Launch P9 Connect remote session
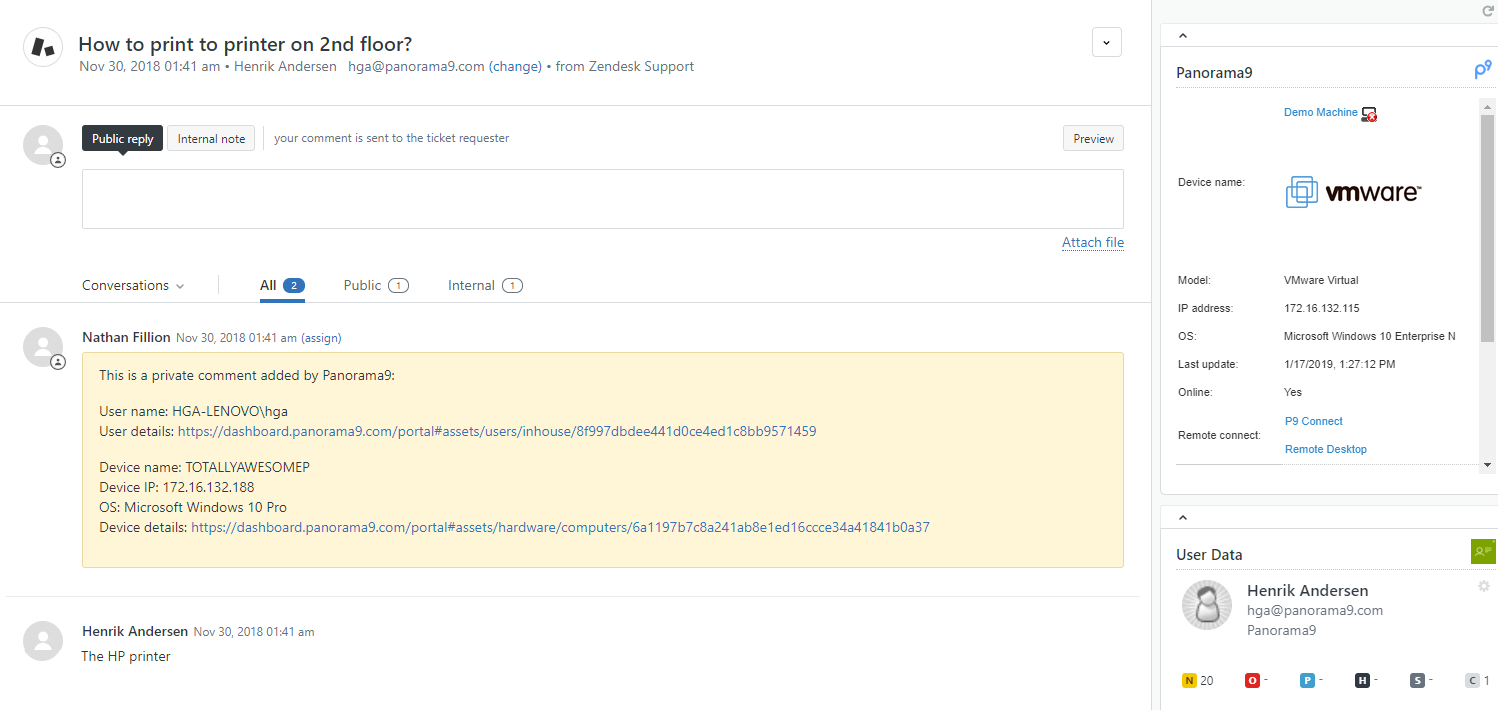The height and width of the screenshot is (710, 1498). (x=1314, y=421)
